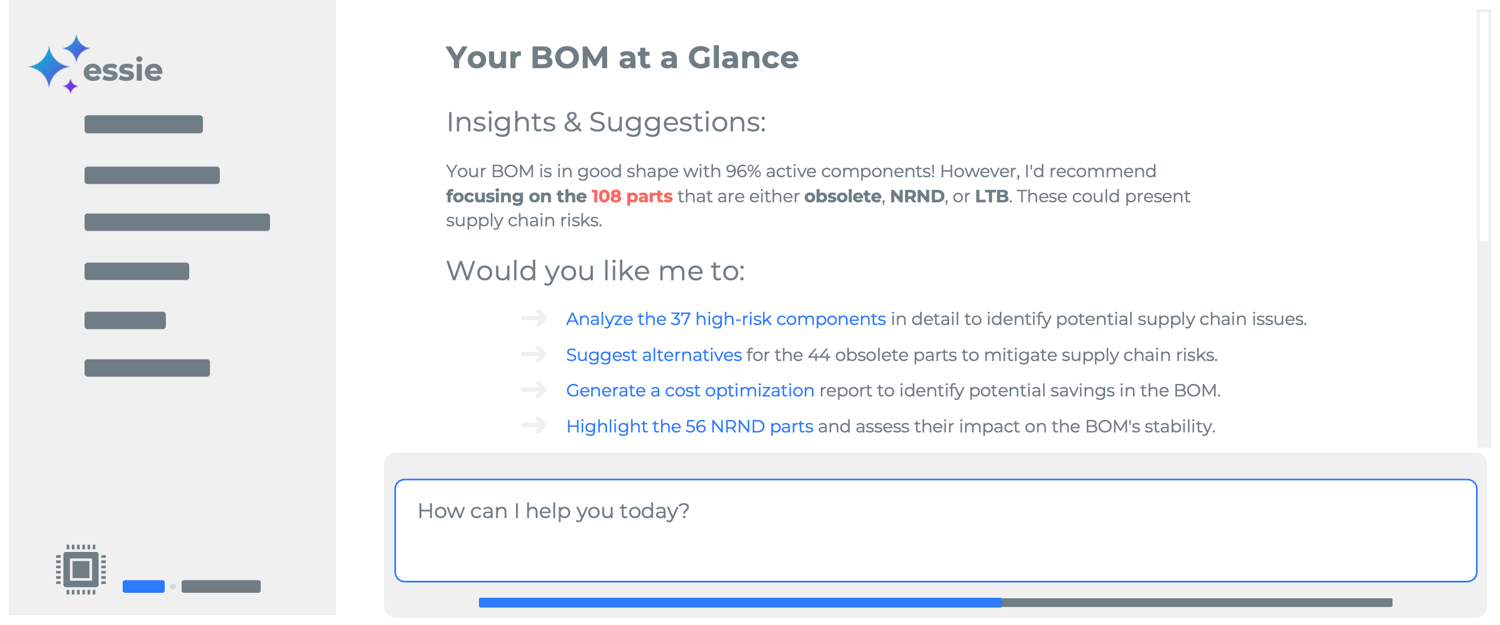1500x625 pixels.
Task: Click the arrow beside Analyze high-risk components
Action: (x=534, y=318)
